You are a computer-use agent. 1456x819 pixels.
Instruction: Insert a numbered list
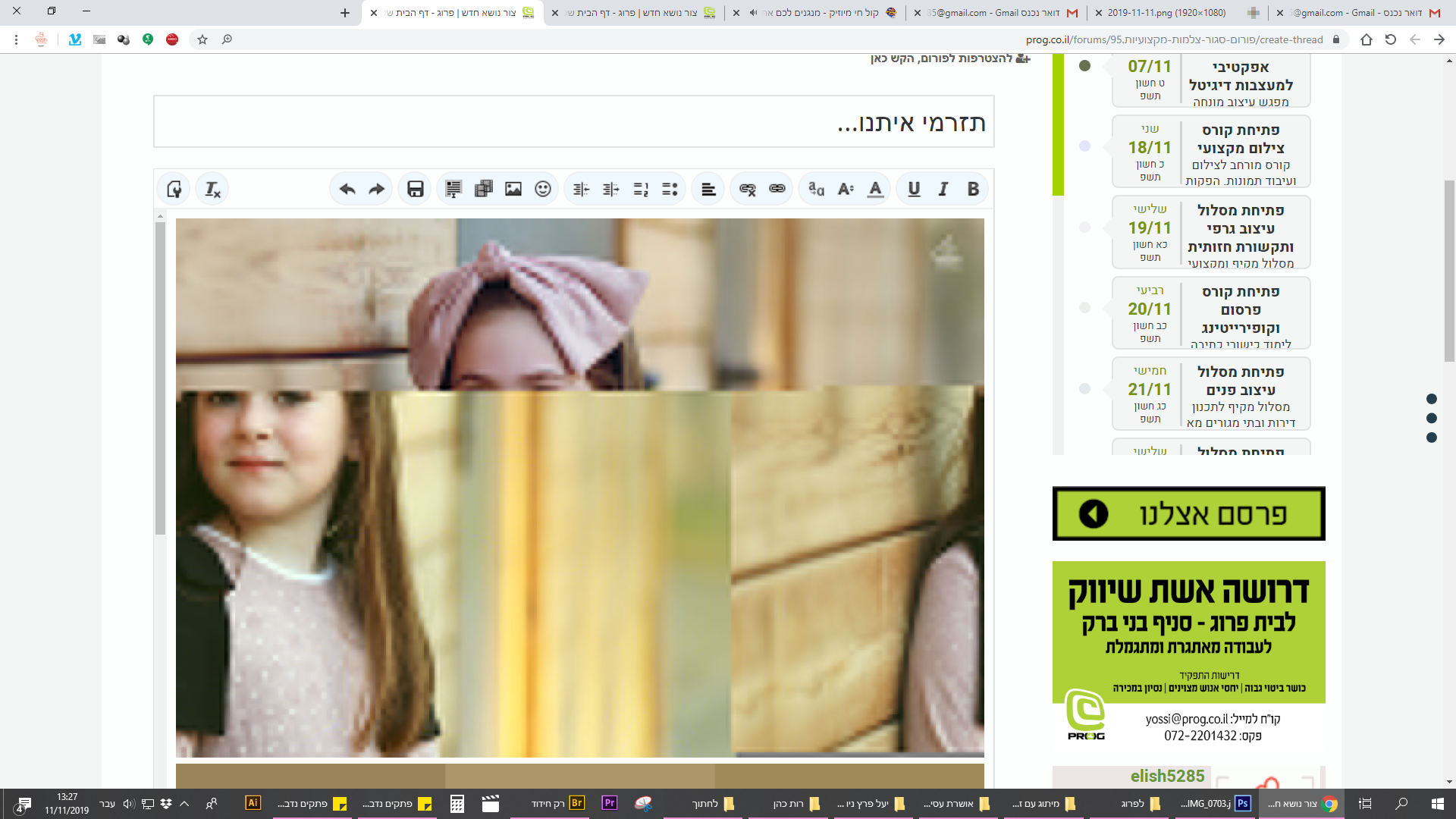pyautogui.click(x=641, y=190)
